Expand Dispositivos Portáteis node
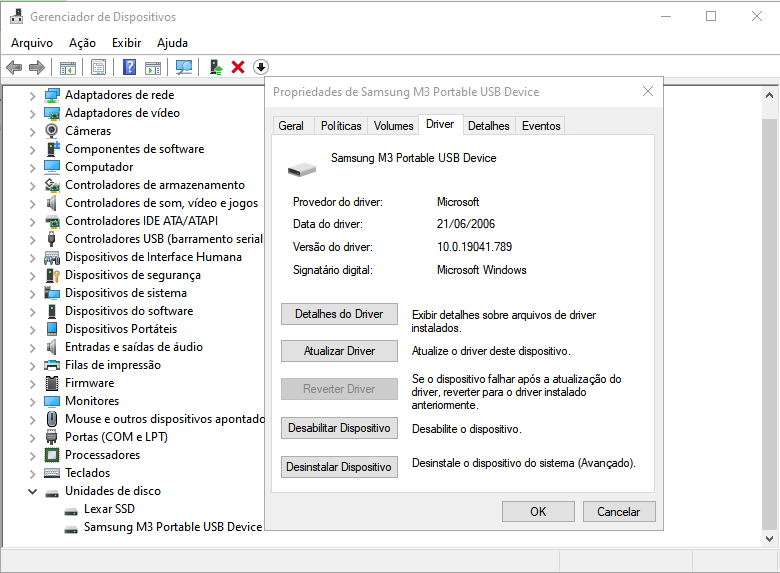Screen dimensions: 780x573 click(x=32, y=329)
